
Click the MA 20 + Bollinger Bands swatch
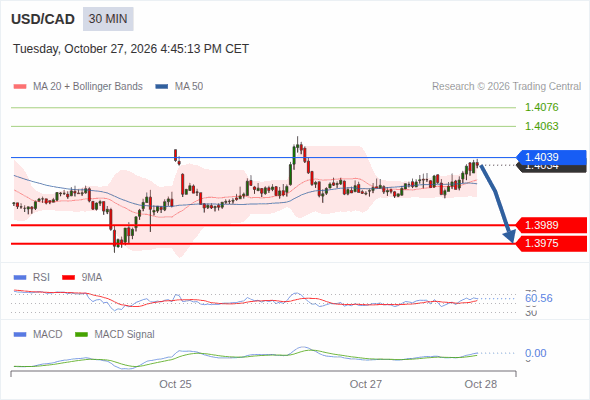20,87
